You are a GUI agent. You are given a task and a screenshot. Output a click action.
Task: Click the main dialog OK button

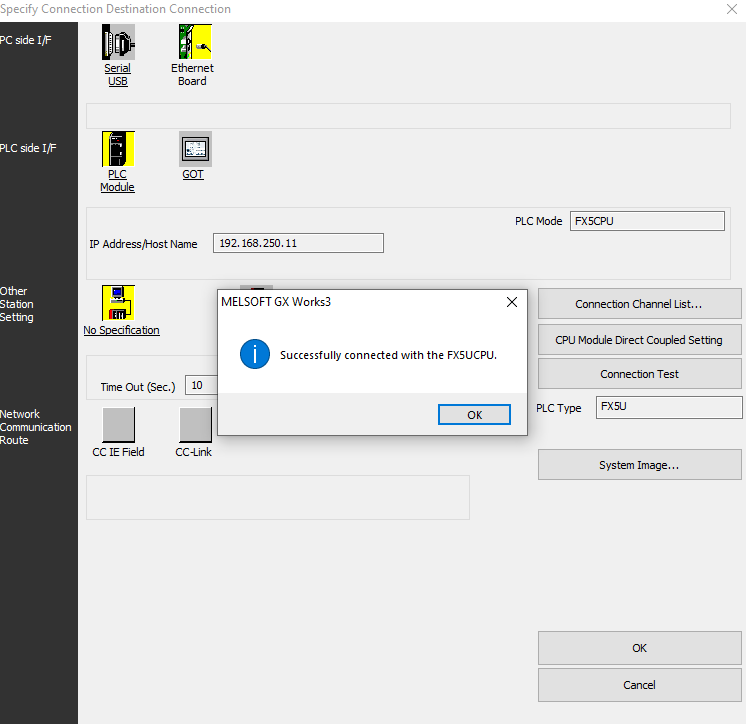(639, 648)
